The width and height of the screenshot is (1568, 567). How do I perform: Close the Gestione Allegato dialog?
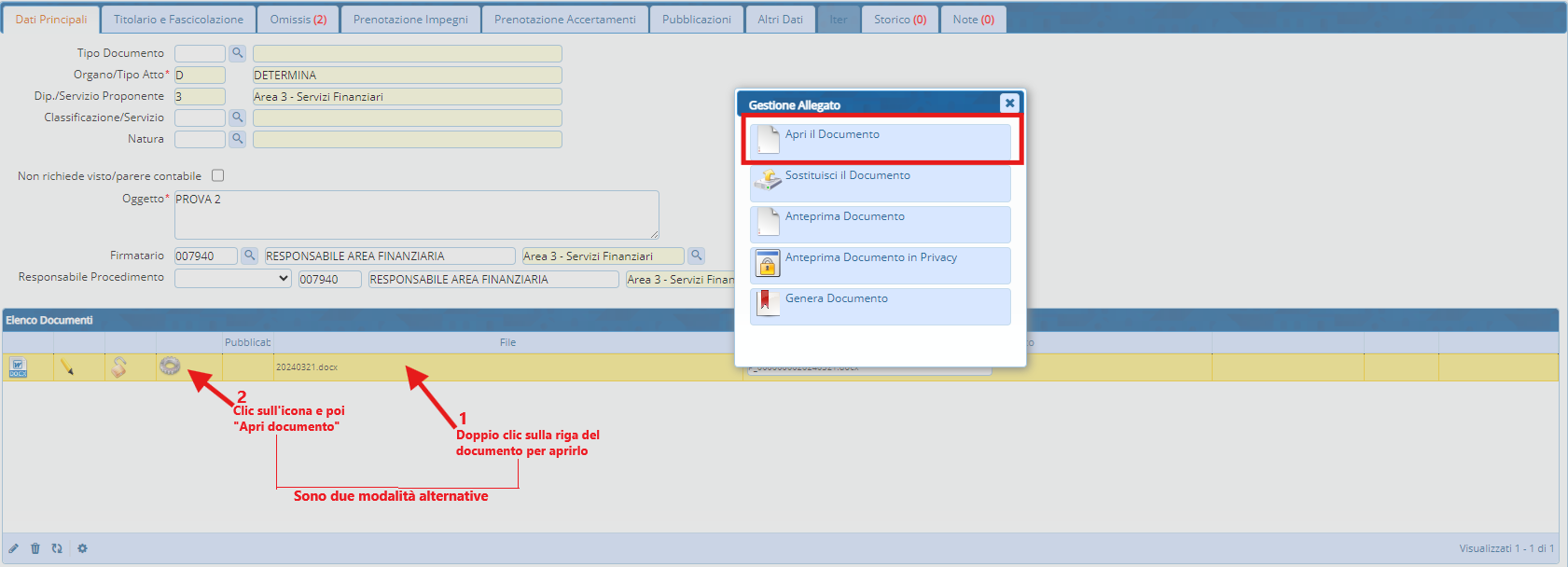(1009, 104)
